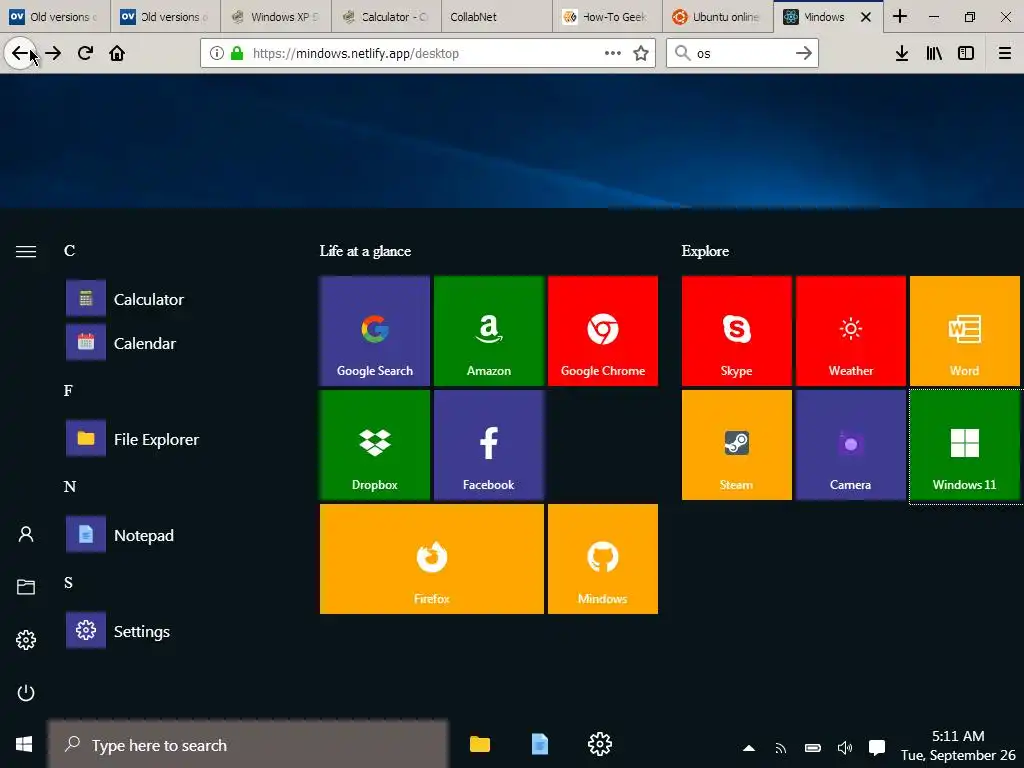1024x768 pixels.
Task: Switch to the Calculator tab
Action: coord(387,16)
